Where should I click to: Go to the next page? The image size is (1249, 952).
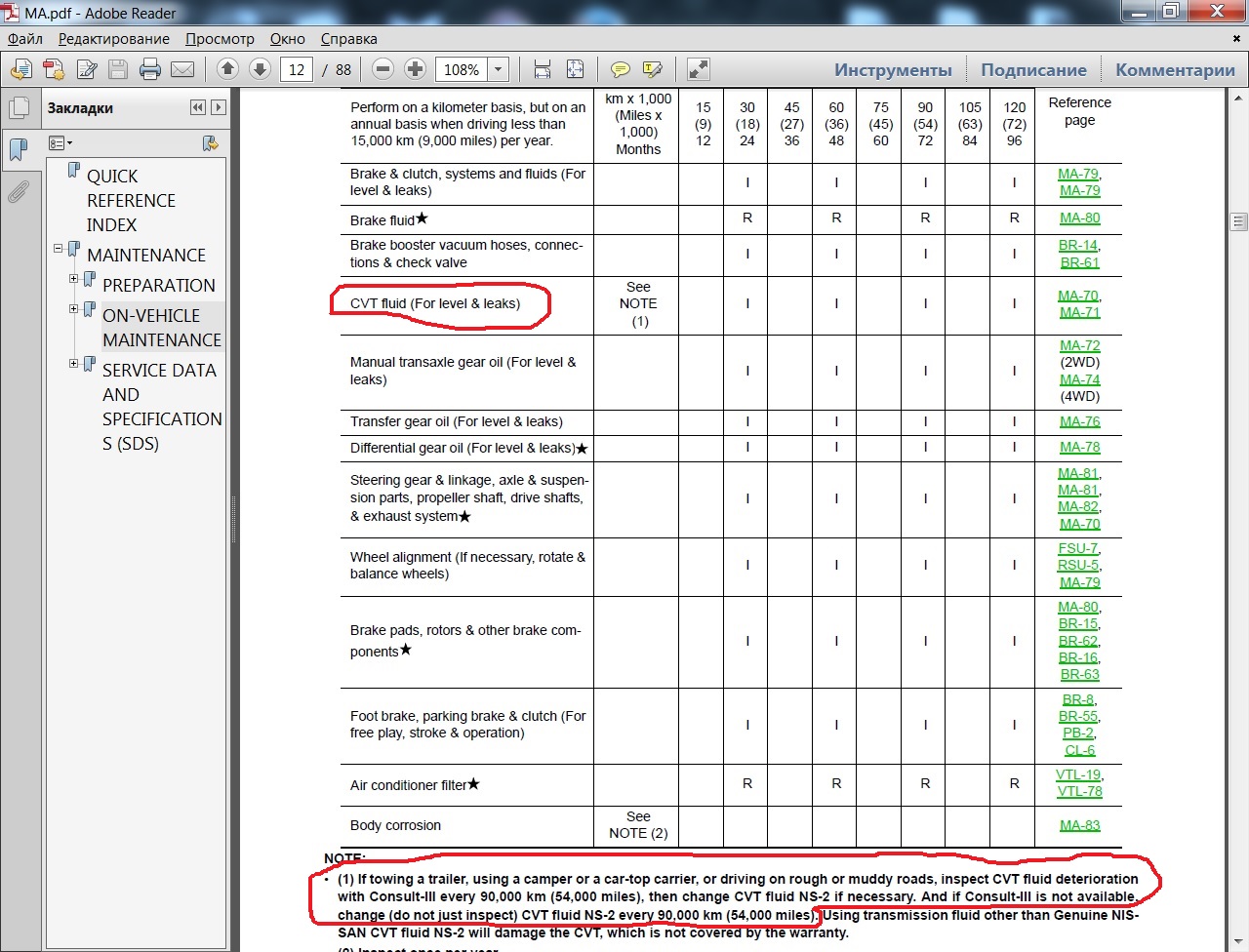tap(260, 69)
